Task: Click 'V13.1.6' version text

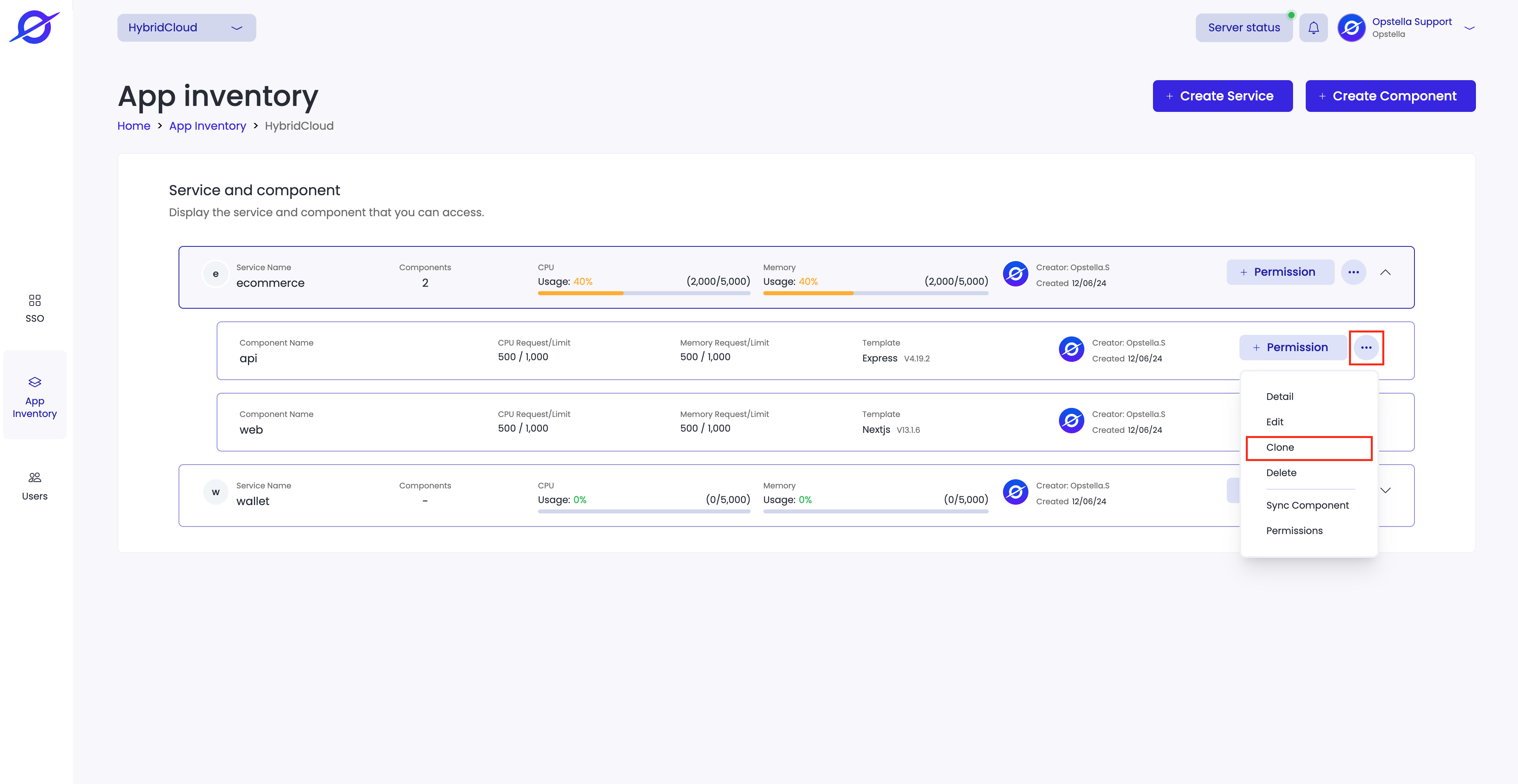Action: click(x=908, y=430)
